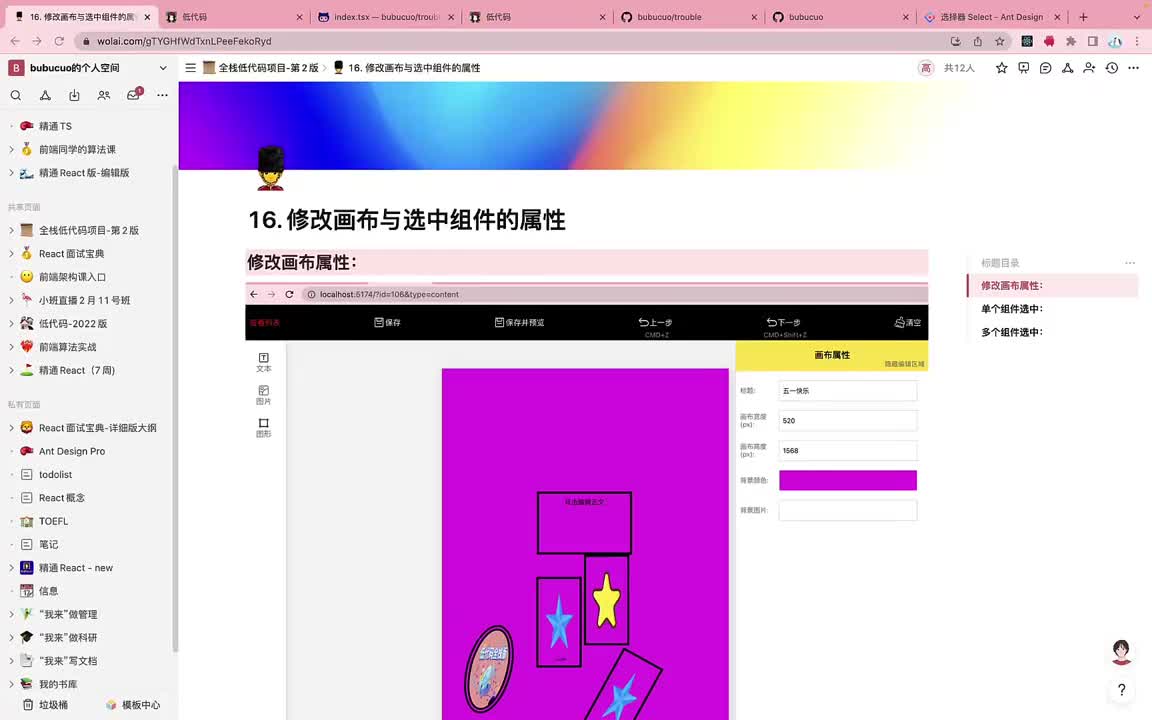The height and width of the screenshot is (720, 1152).
Task: Click the 保存 button in embedded editor
Action: (x=387, y=322)
